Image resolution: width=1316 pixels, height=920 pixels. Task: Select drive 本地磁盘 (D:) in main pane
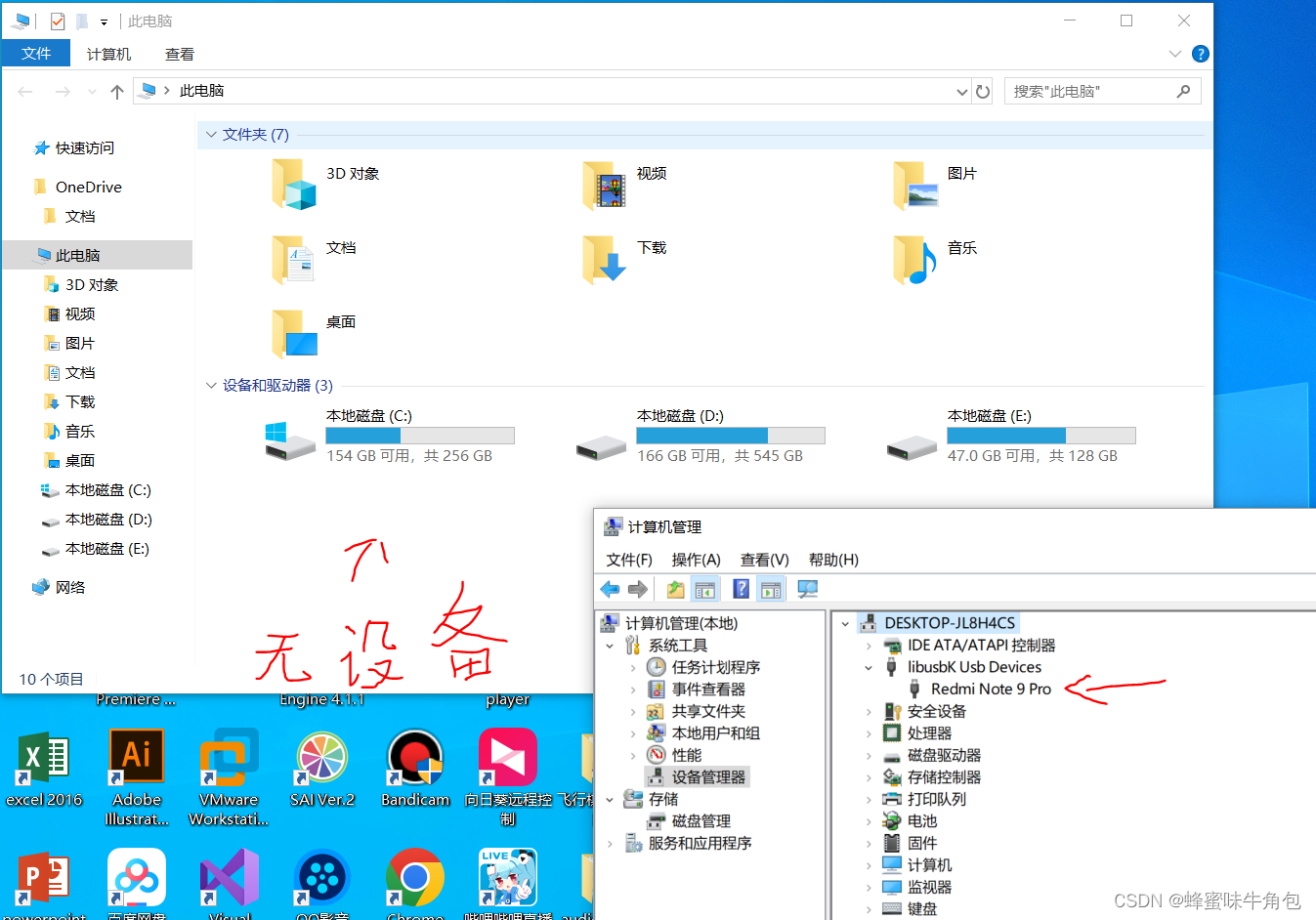point(700,436)
